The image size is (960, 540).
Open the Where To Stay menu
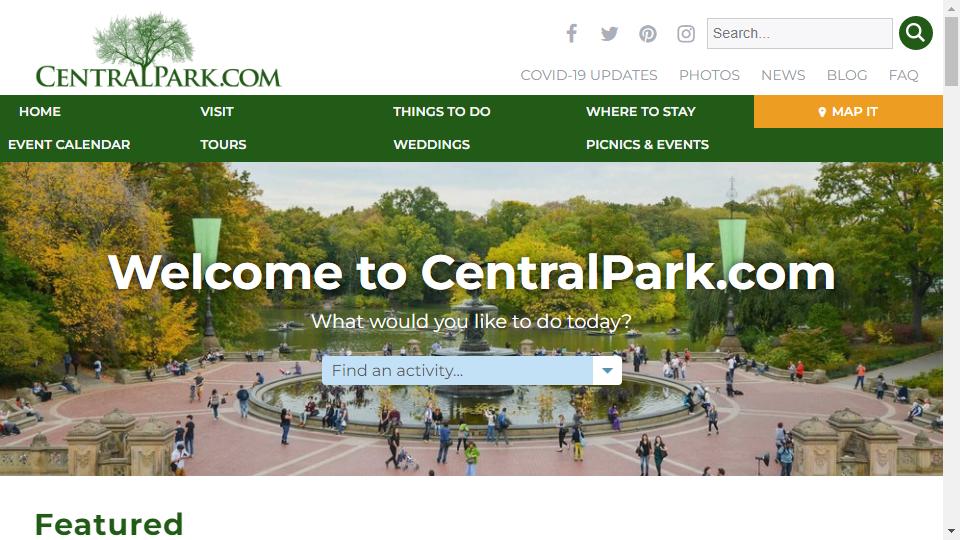click(640, 111)
